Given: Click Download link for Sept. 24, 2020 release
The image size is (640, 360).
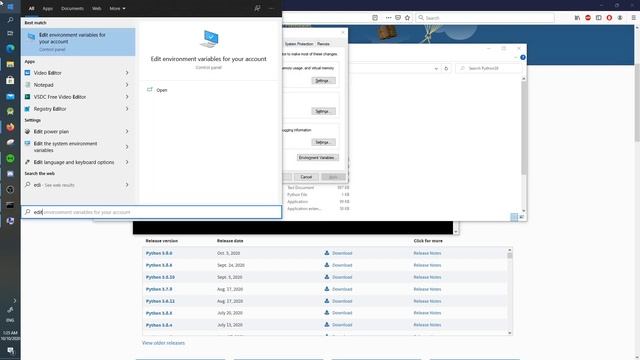Looking at the screenshot, I should point(342,265).
